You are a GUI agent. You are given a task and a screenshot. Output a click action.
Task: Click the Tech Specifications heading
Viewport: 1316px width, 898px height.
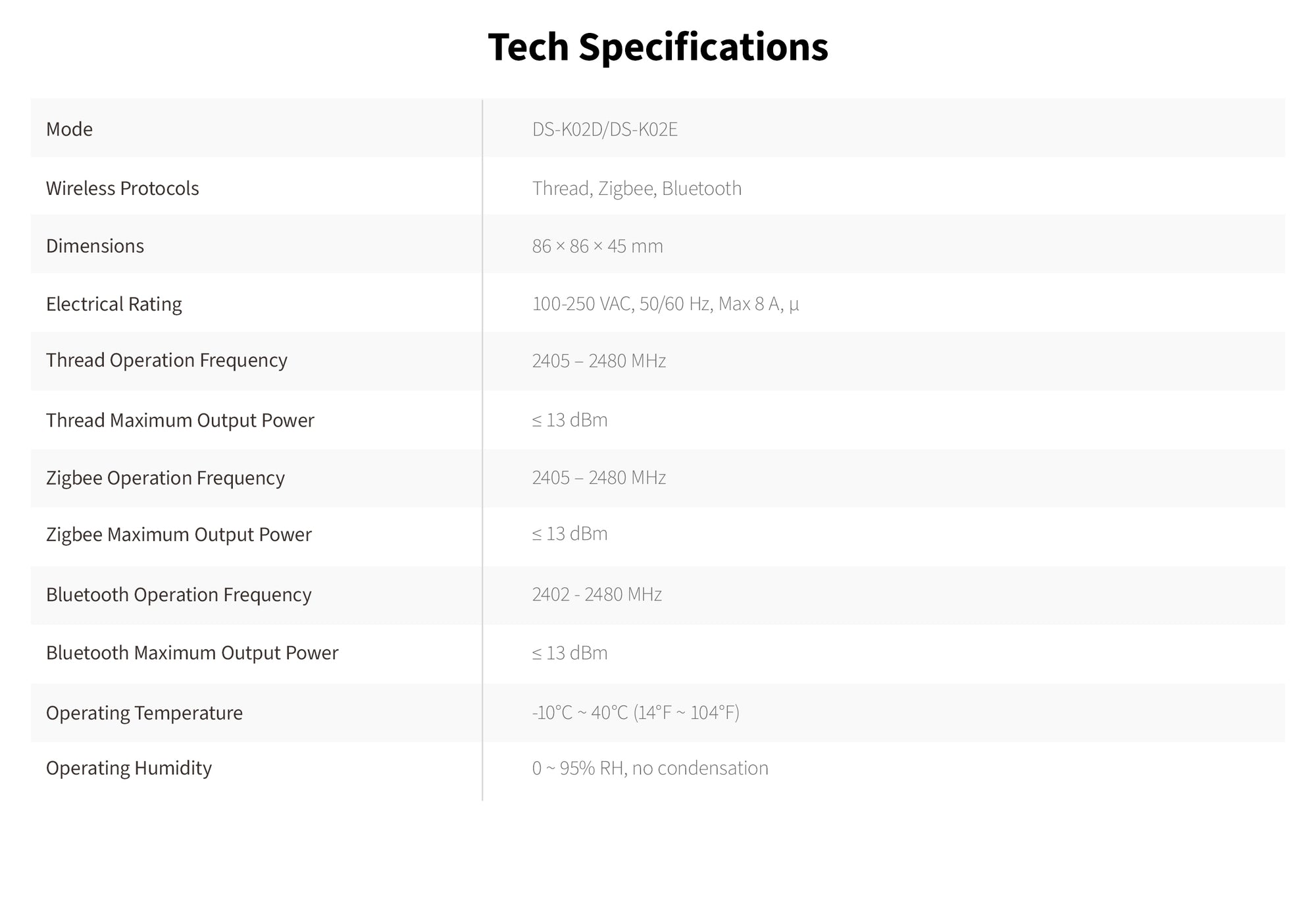658,47
